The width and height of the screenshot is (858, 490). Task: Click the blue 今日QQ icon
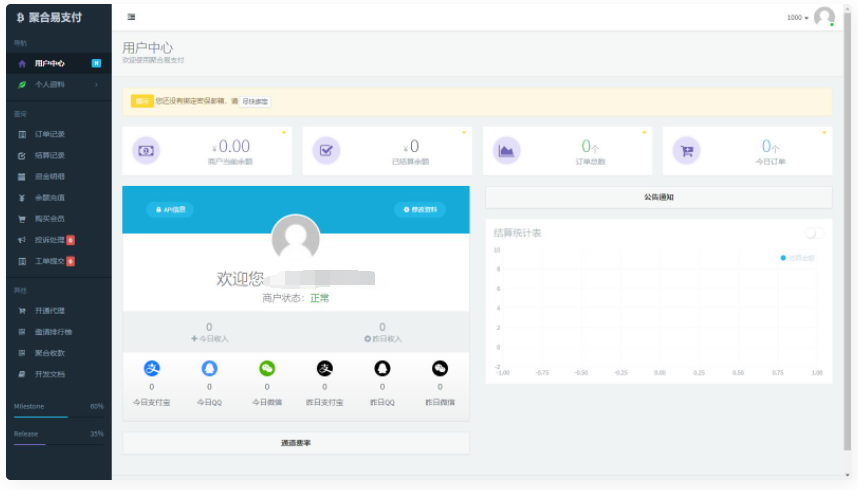209,369
